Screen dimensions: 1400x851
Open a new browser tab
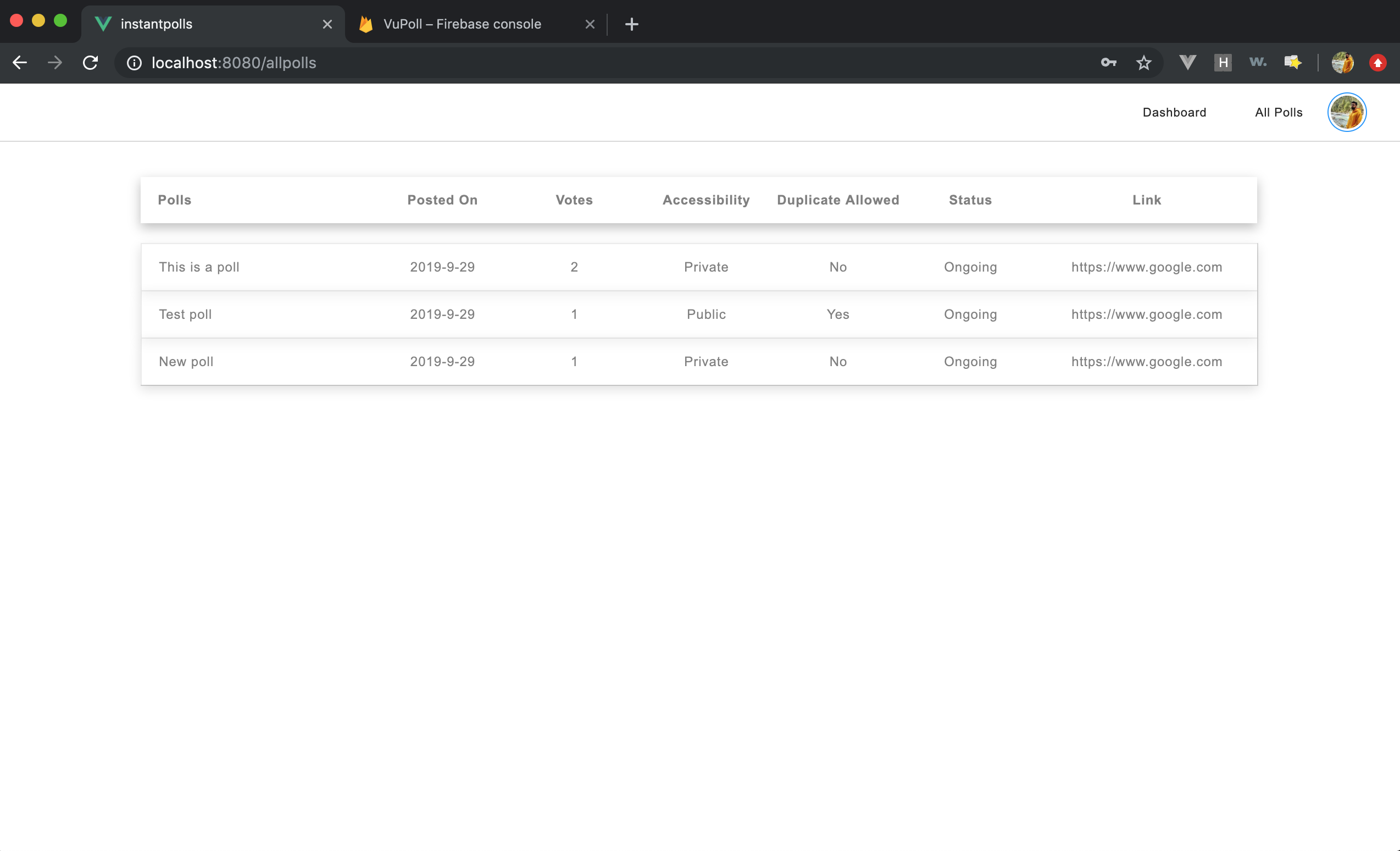(631, 24)
